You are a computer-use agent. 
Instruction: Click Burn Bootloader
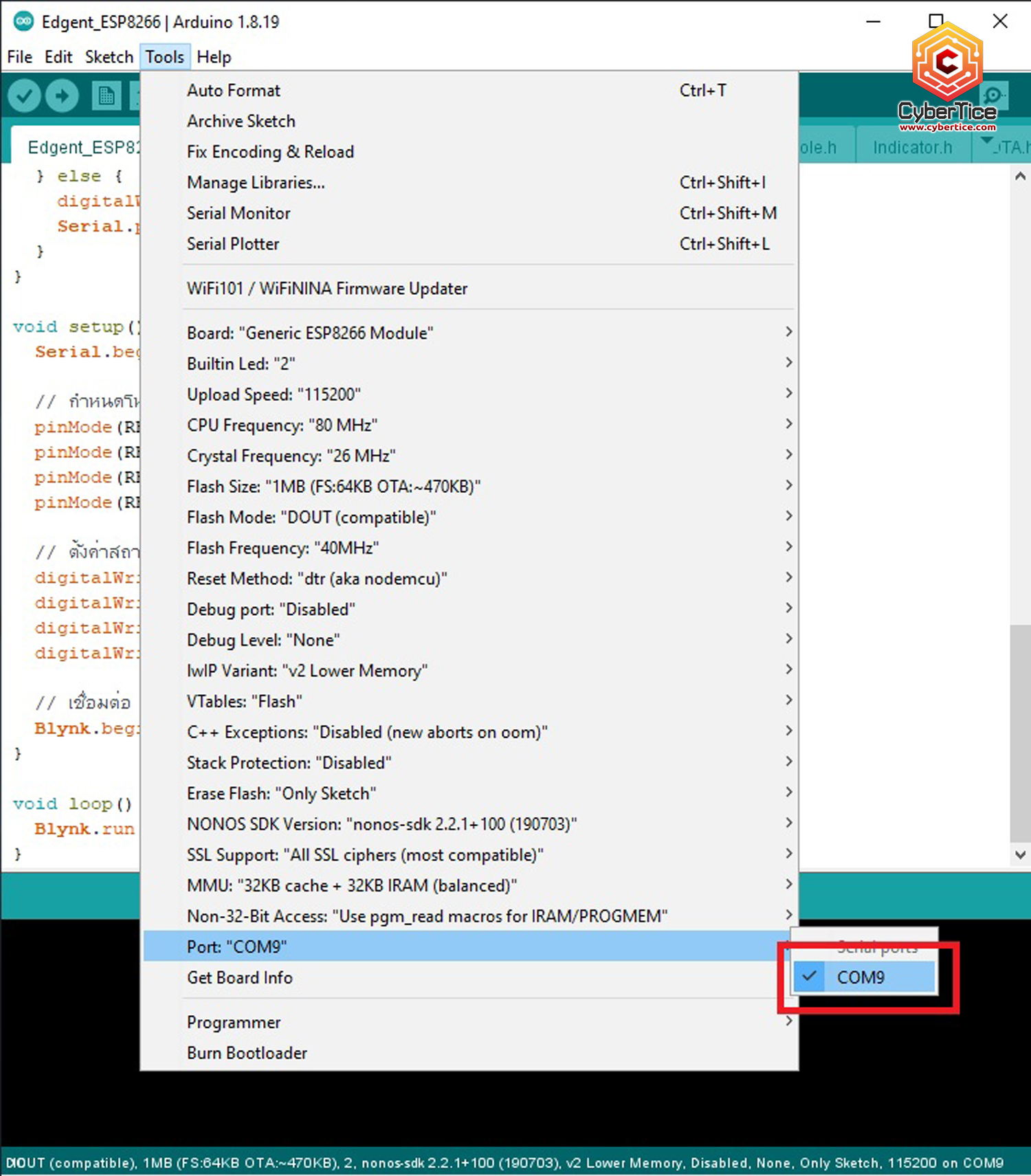coord(247,1053)
